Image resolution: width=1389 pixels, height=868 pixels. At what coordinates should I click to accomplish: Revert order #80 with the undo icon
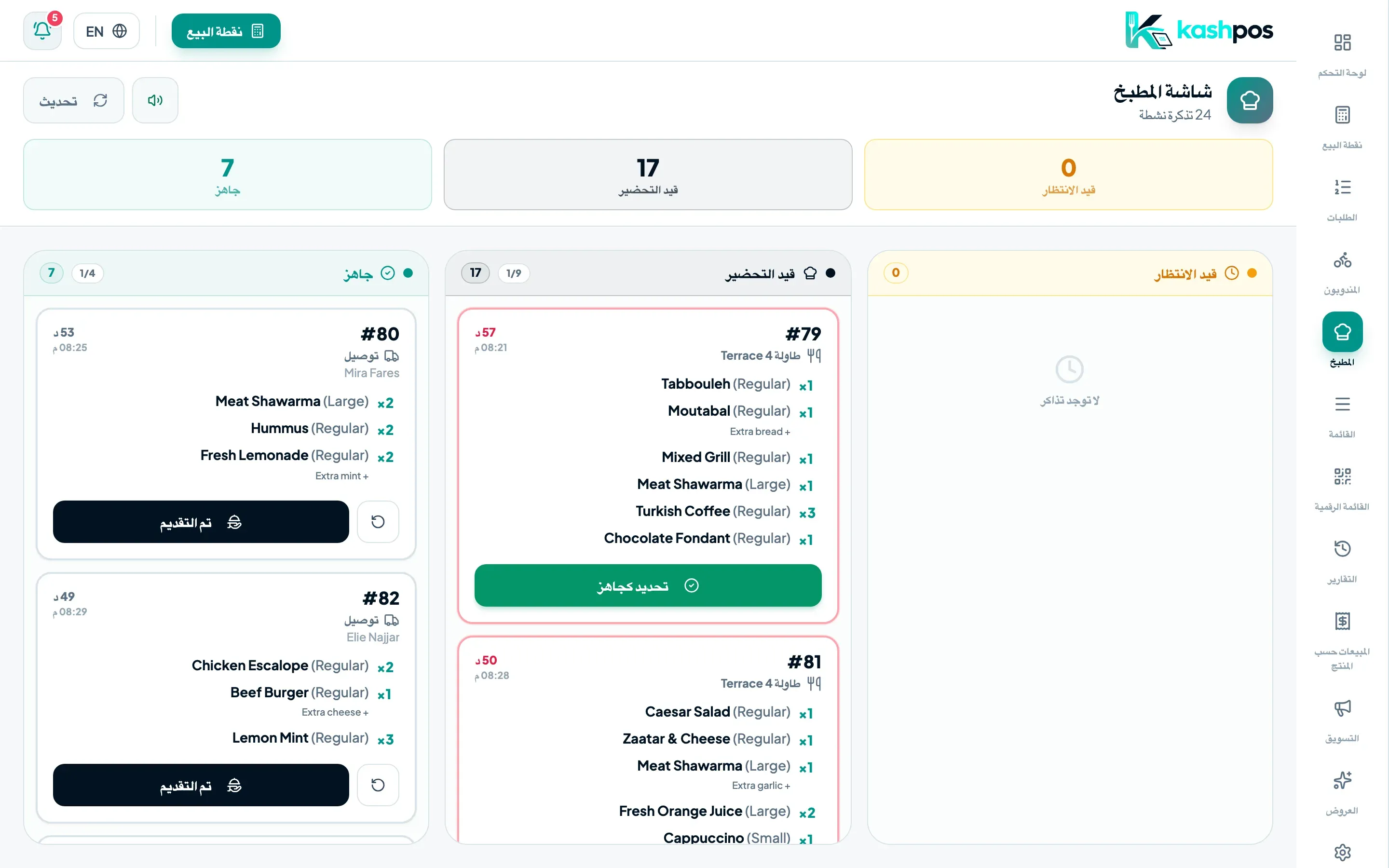click(378, 522)
